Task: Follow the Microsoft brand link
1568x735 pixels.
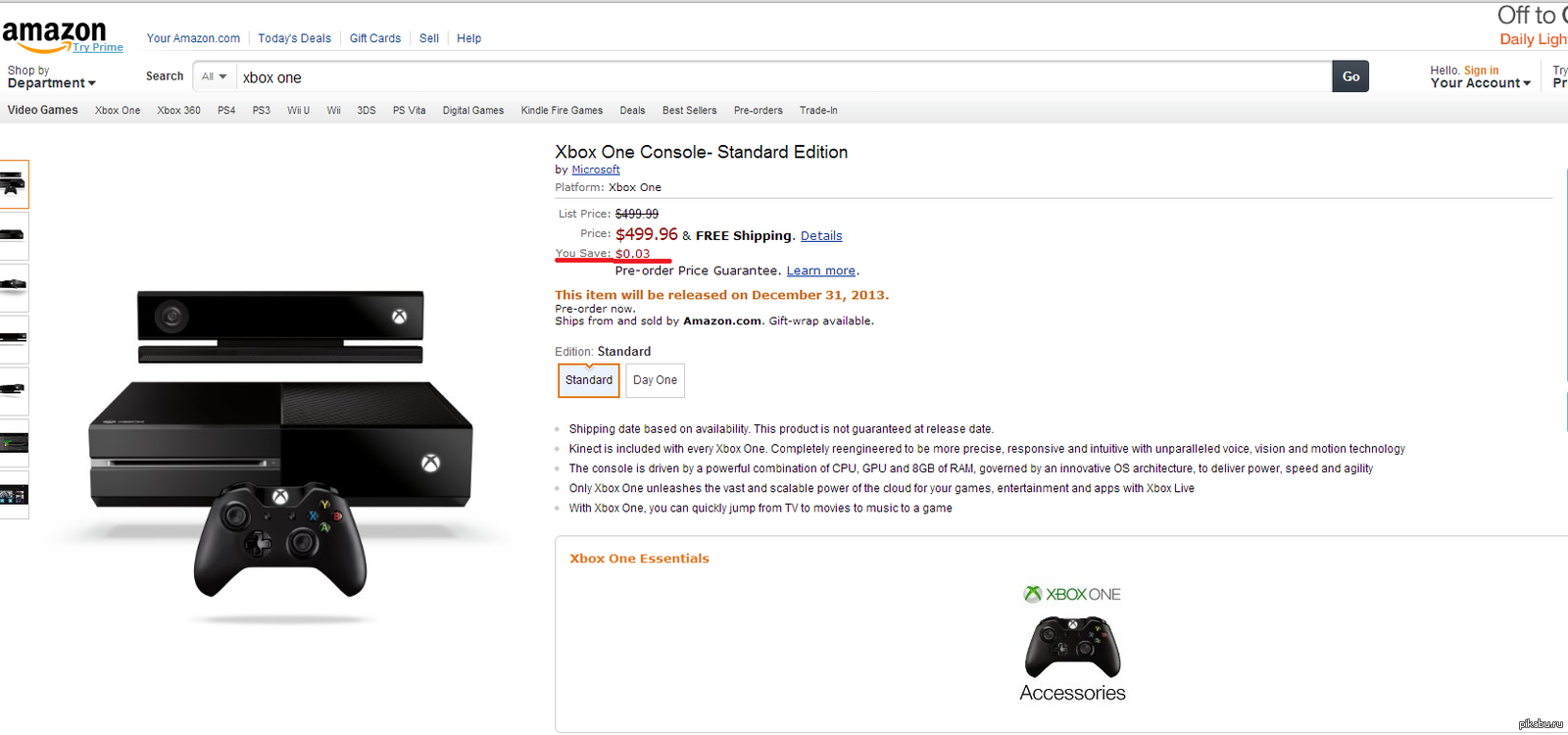Action: [x=596, y=170]
